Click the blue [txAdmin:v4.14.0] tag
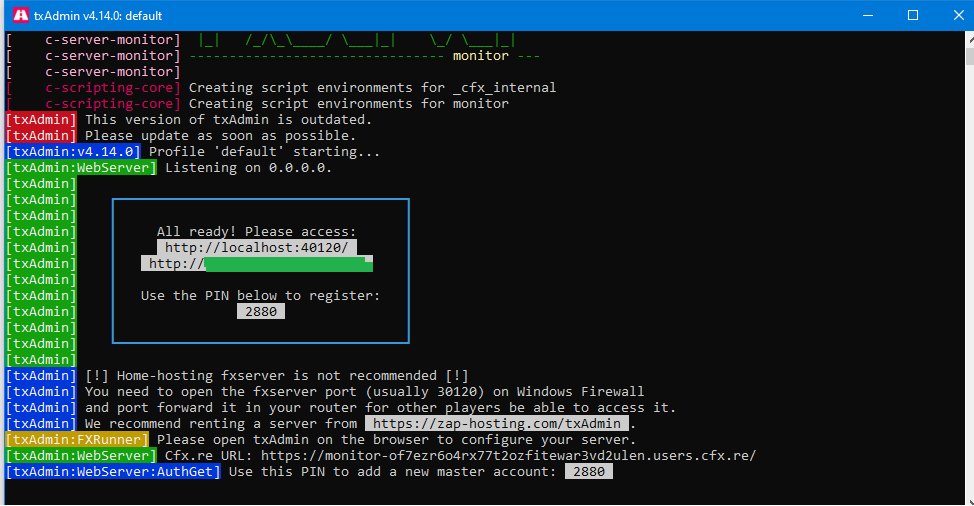 tap(73, 151)
